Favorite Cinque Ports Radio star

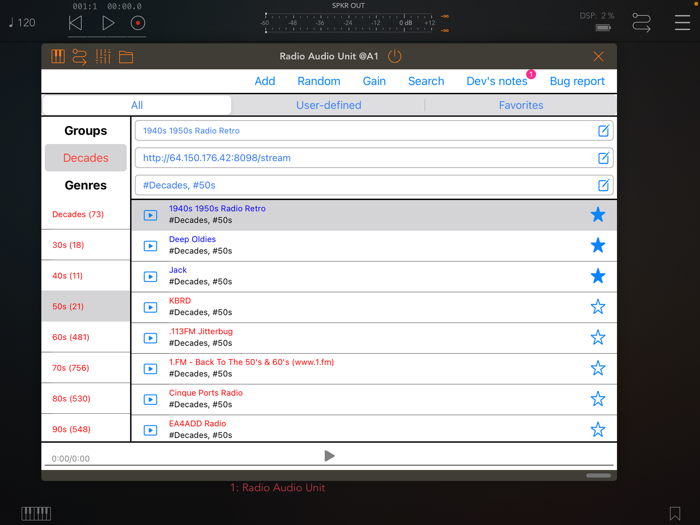point(598,399)
